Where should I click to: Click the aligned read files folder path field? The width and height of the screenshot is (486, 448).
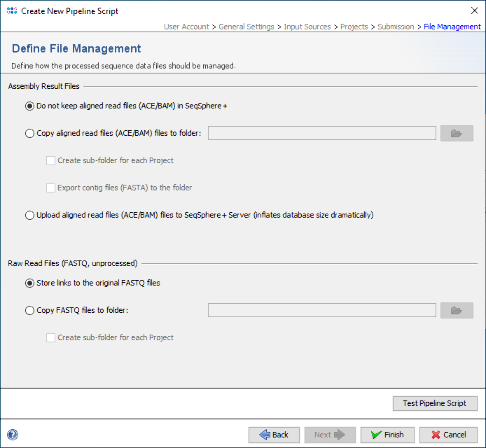pyautogui.click(x=322, y=133)
